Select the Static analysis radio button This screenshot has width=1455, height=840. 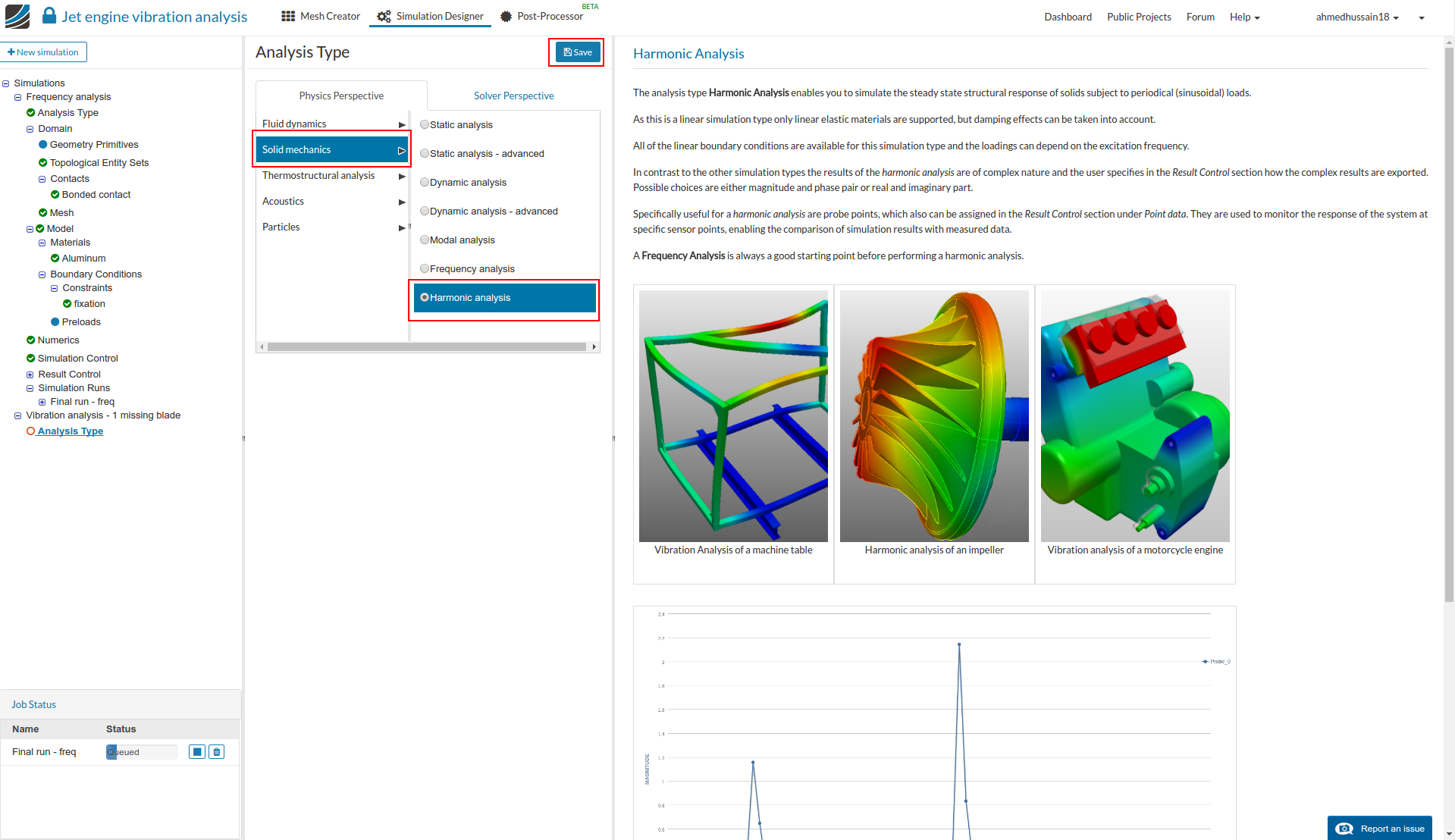[x=425, y=125]
